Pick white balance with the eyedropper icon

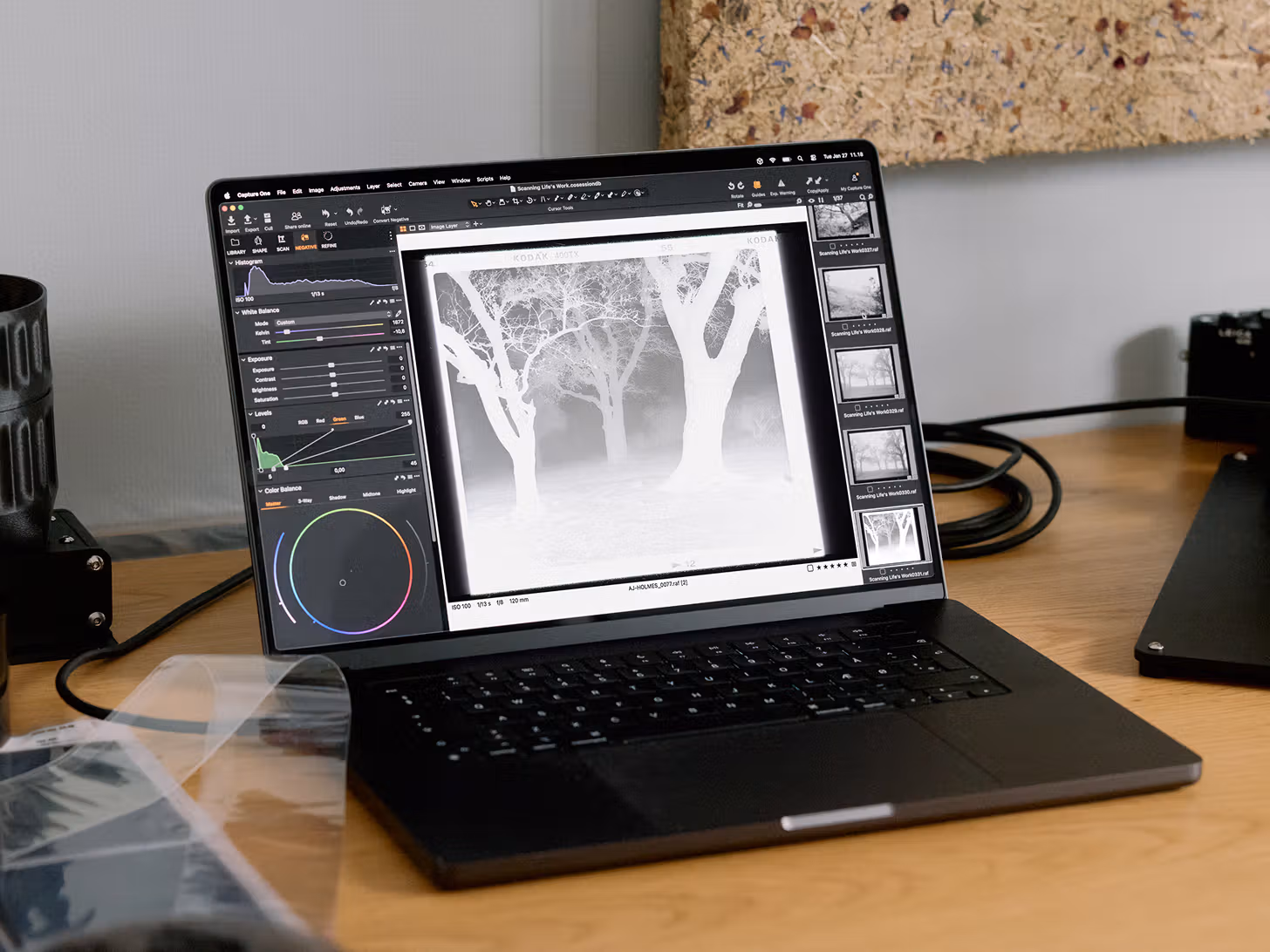coord(399,313)
